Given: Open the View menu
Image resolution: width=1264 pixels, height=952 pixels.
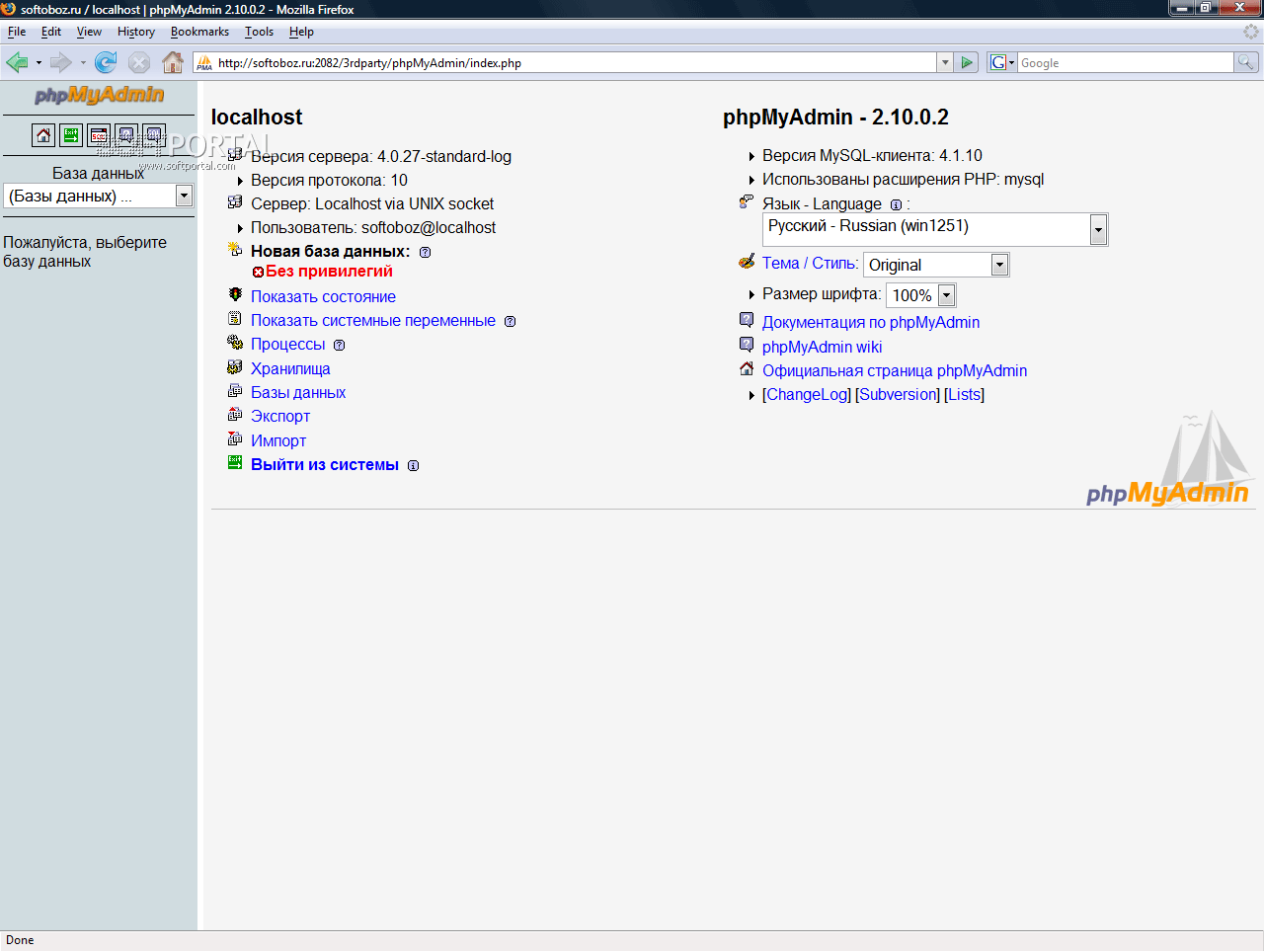Looking at the screenshot, I should (89, 32).
